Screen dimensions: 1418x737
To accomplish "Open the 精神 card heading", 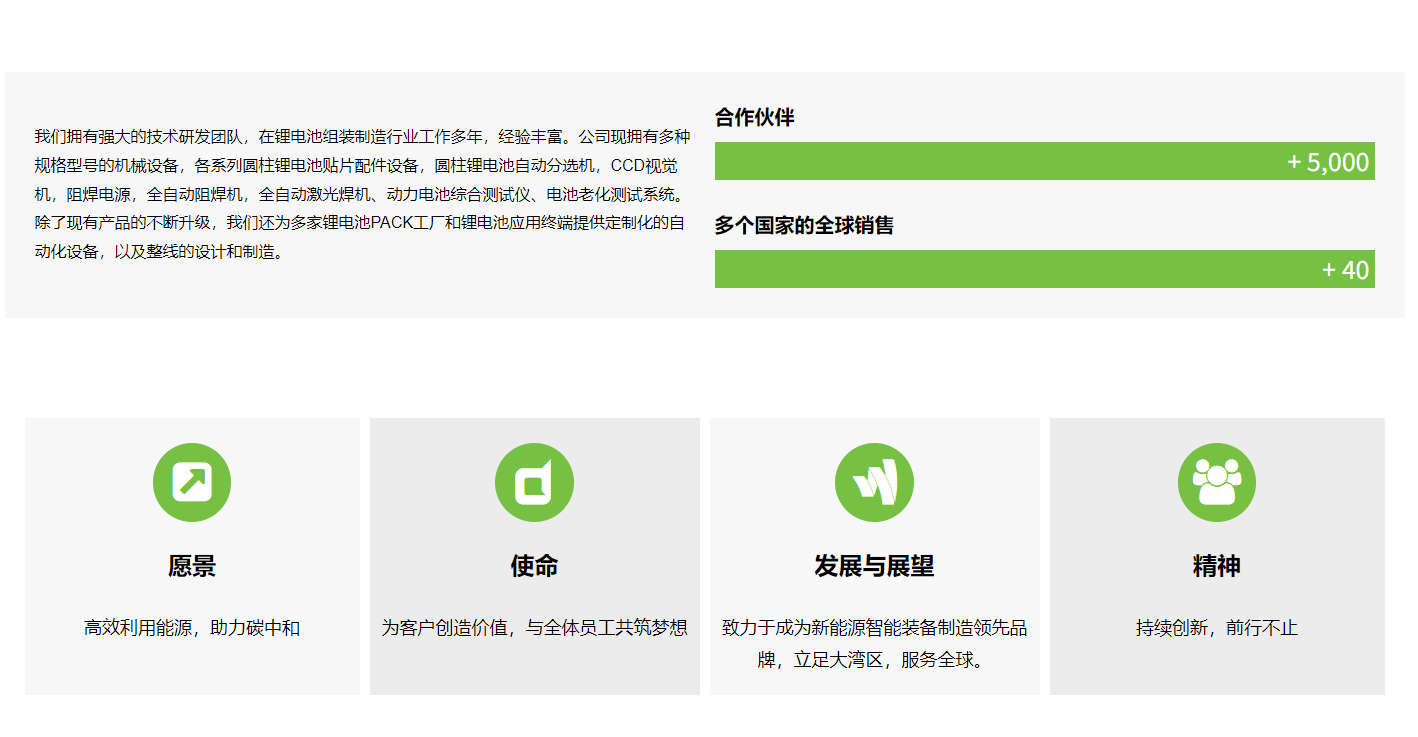I will click(1216, 566).
